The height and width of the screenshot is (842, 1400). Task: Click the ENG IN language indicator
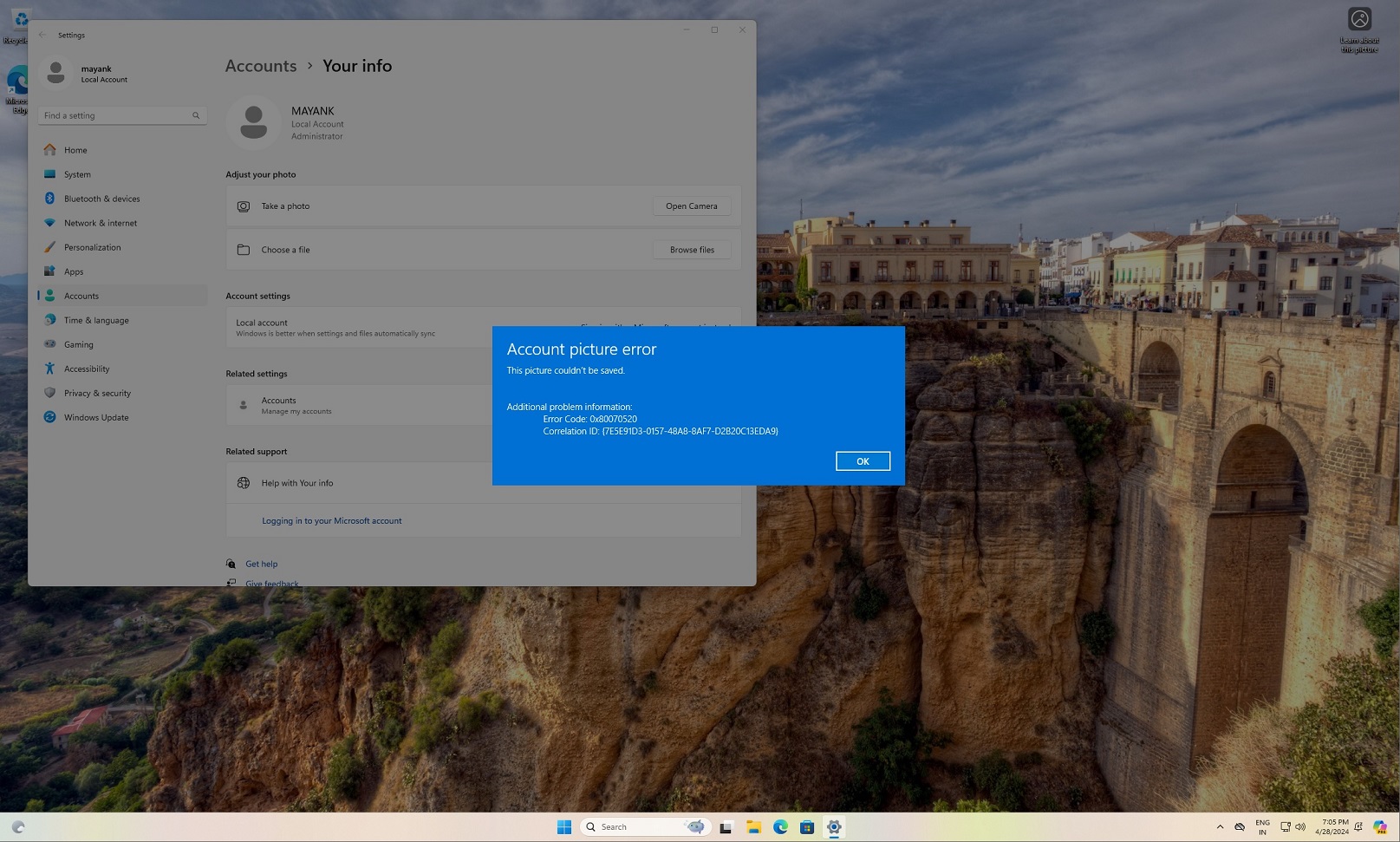point(1262,827)
